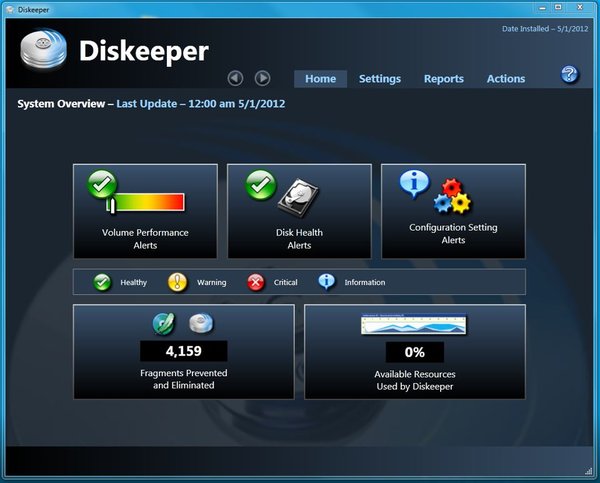Screen dimensions: 600x483
Task: Switch to the Home tab
Action: click(x=320, y=79)
